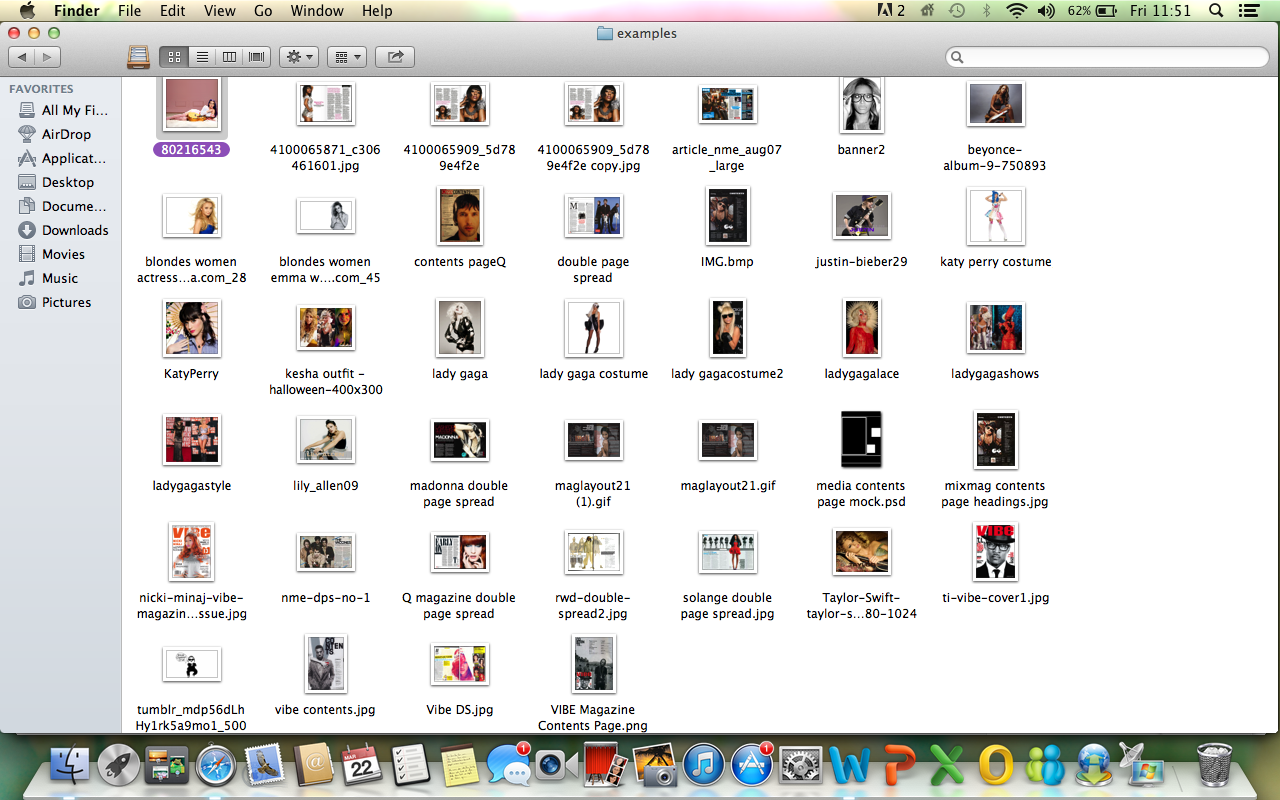Viewport: 1280px width, 800px height.
Task: Open App Store from the Dock
Action: [752, 767]
